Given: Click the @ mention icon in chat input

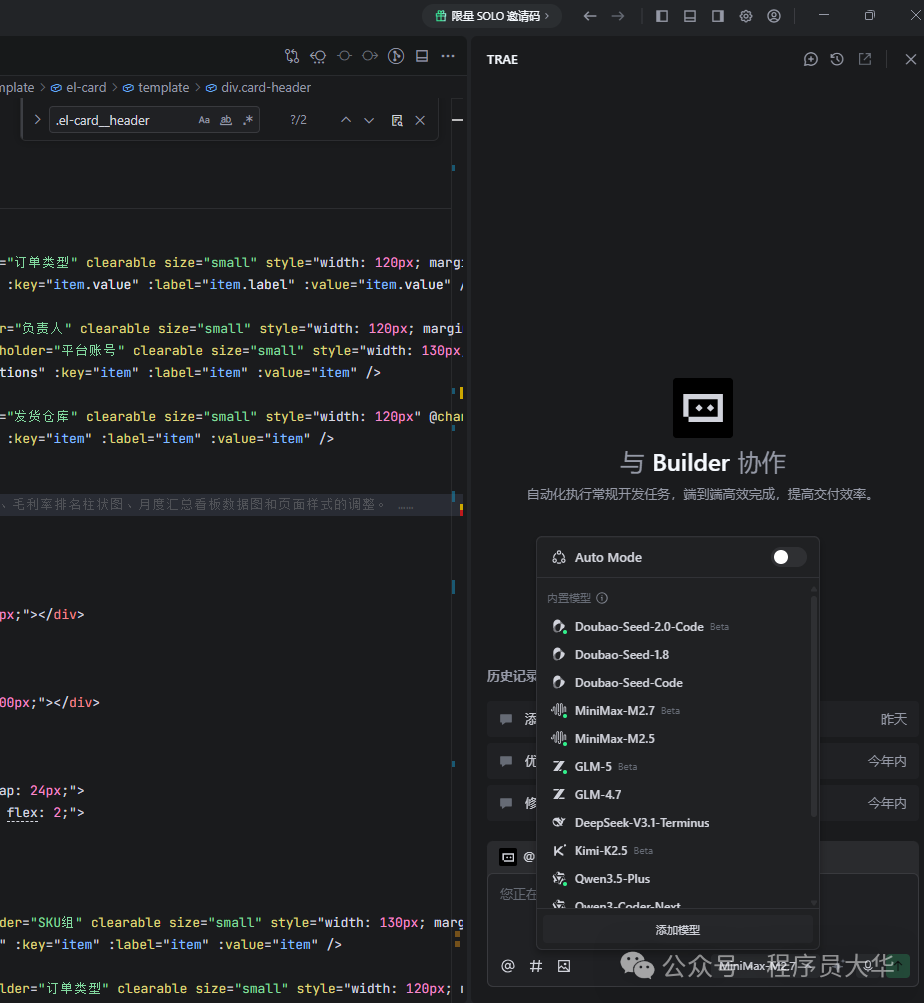Looking at the screenshot, I should coord(508,965).
